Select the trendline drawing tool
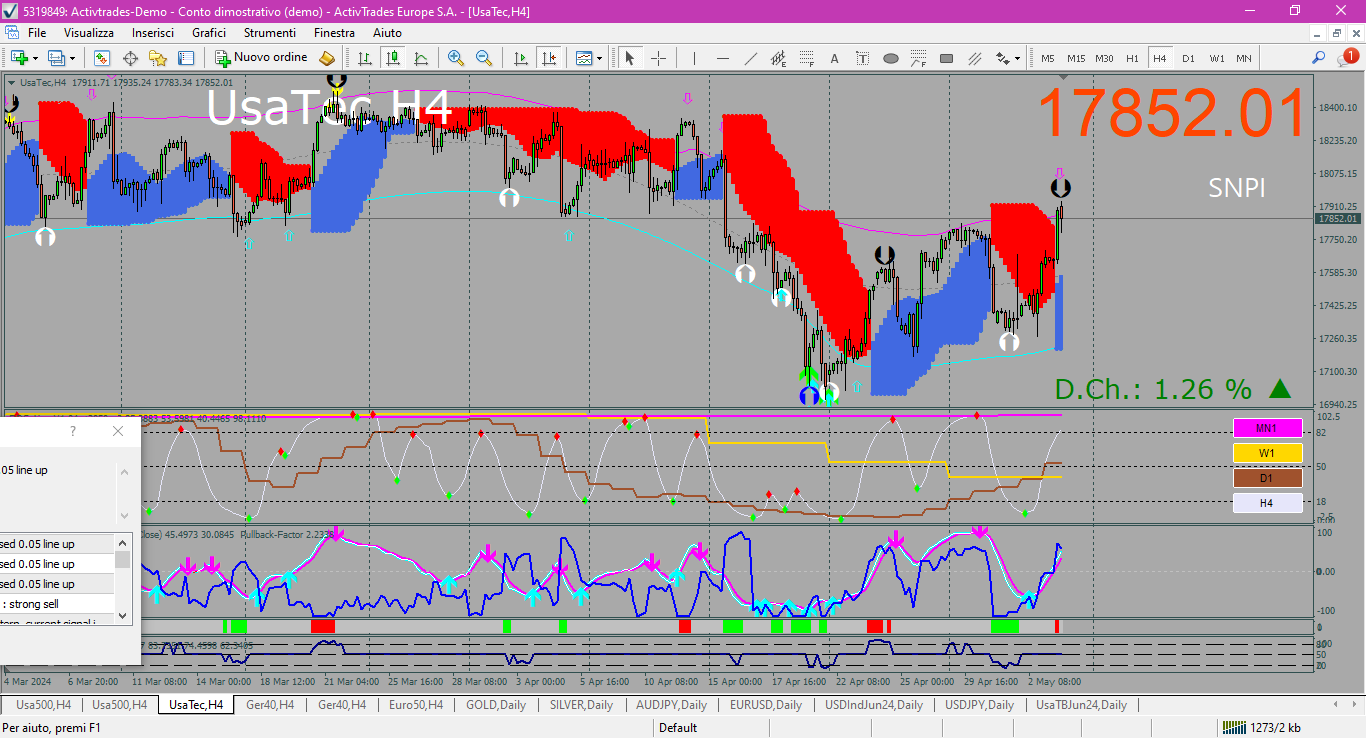 [x=751, y=58]
